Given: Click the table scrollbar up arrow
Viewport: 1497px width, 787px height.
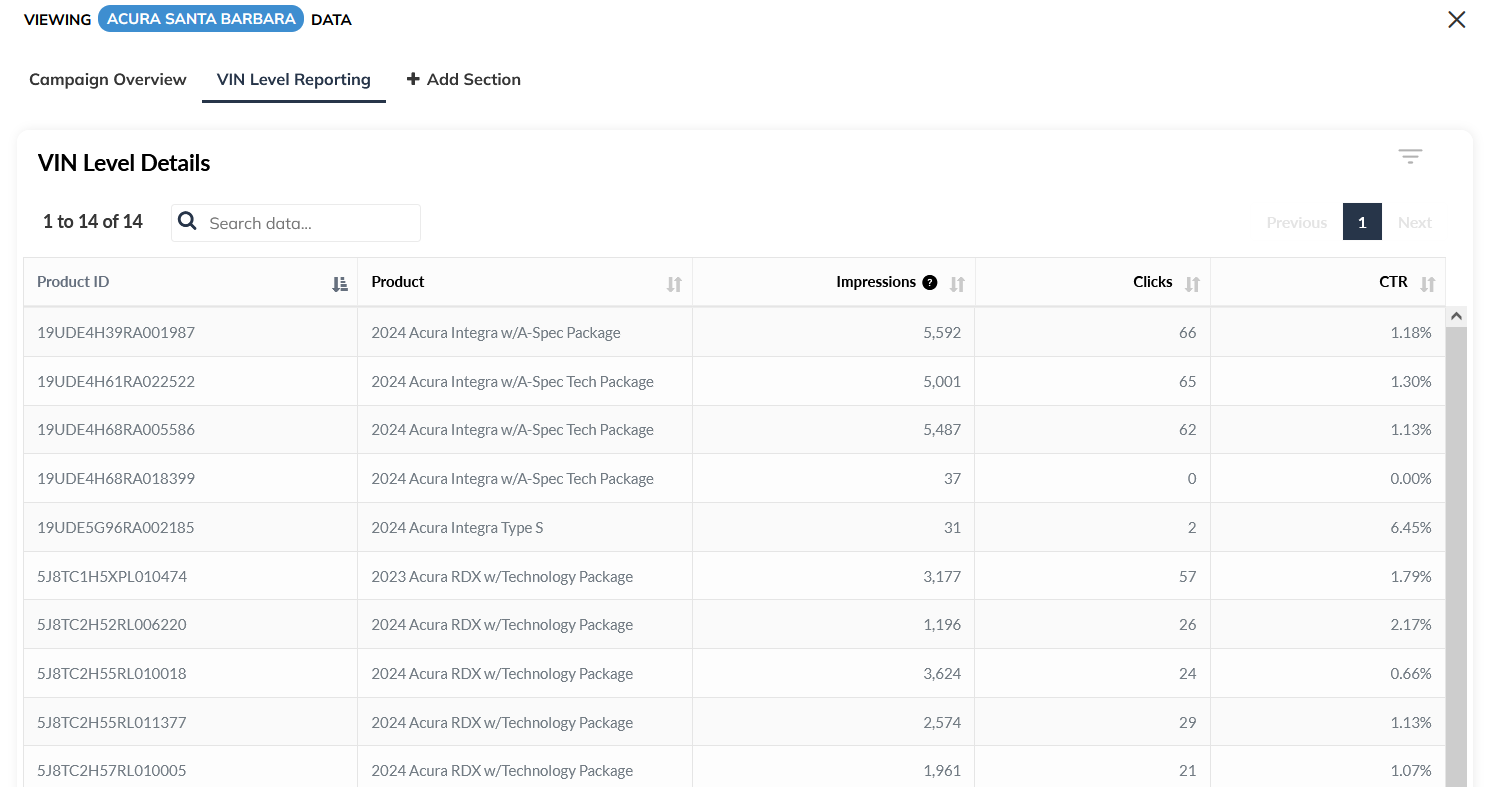Looking at the screenshot, I should point(1456,316).
